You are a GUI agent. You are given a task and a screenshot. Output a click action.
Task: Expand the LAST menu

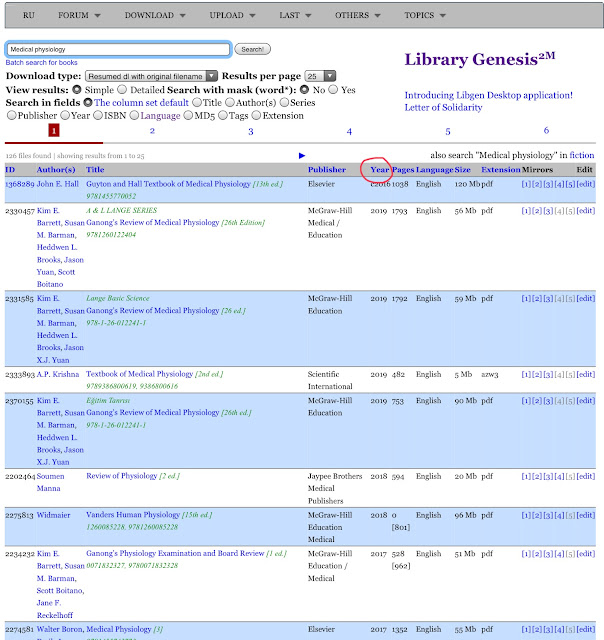[295, 15]
